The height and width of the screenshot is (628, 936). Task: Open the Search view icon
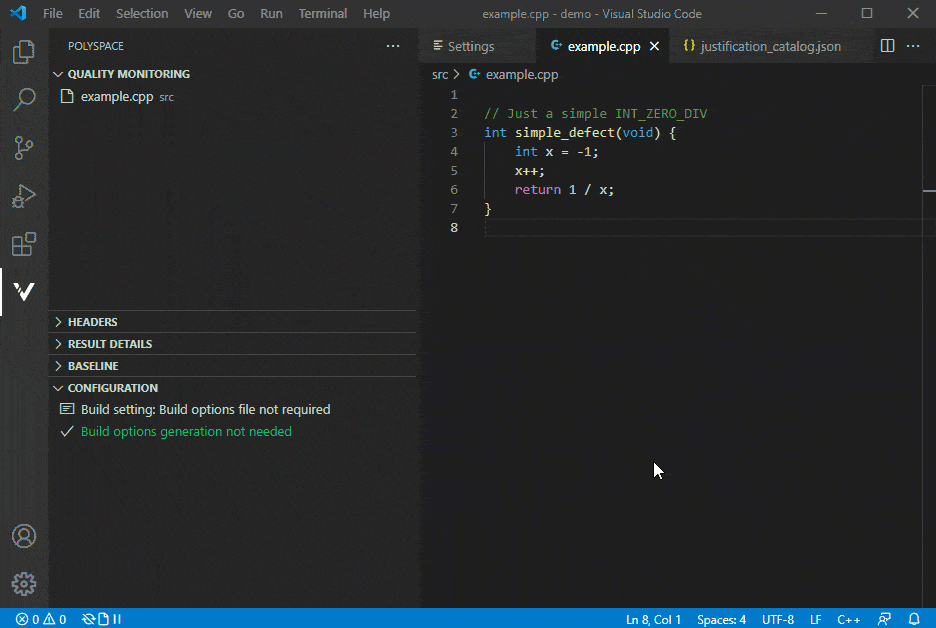click(24, 100)
